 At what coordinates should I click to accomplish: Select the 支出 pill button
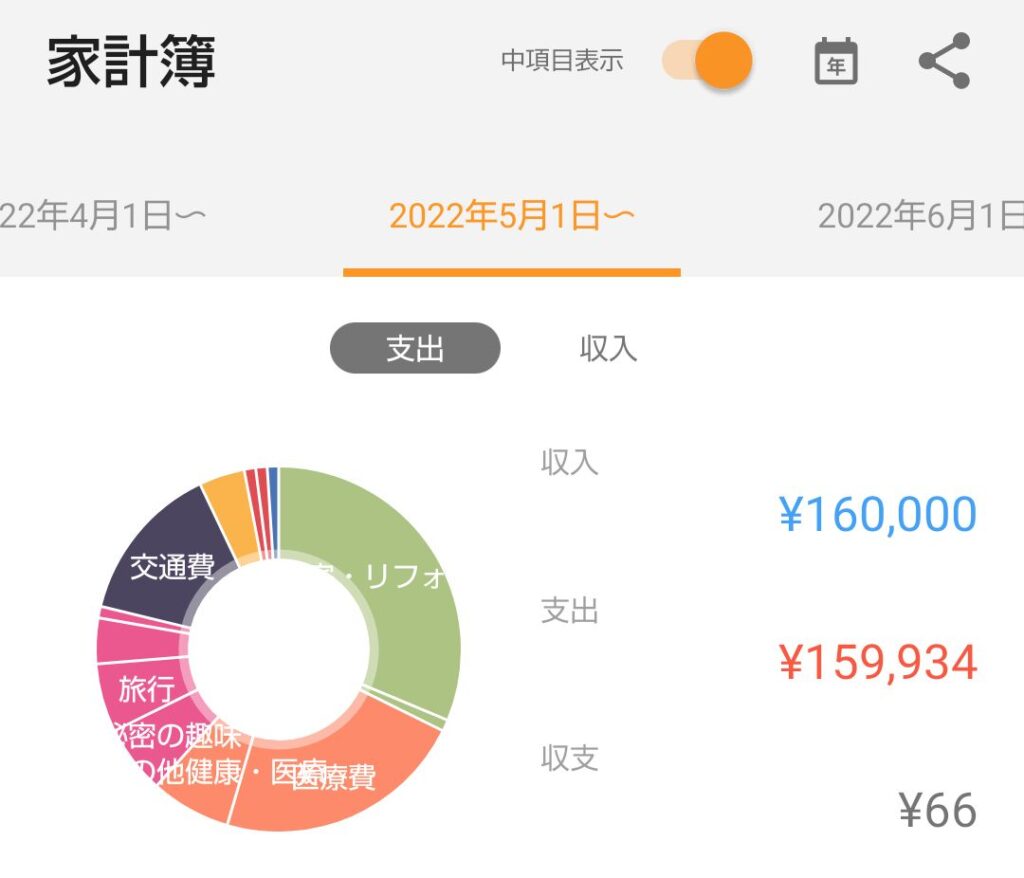pos(415,348)
